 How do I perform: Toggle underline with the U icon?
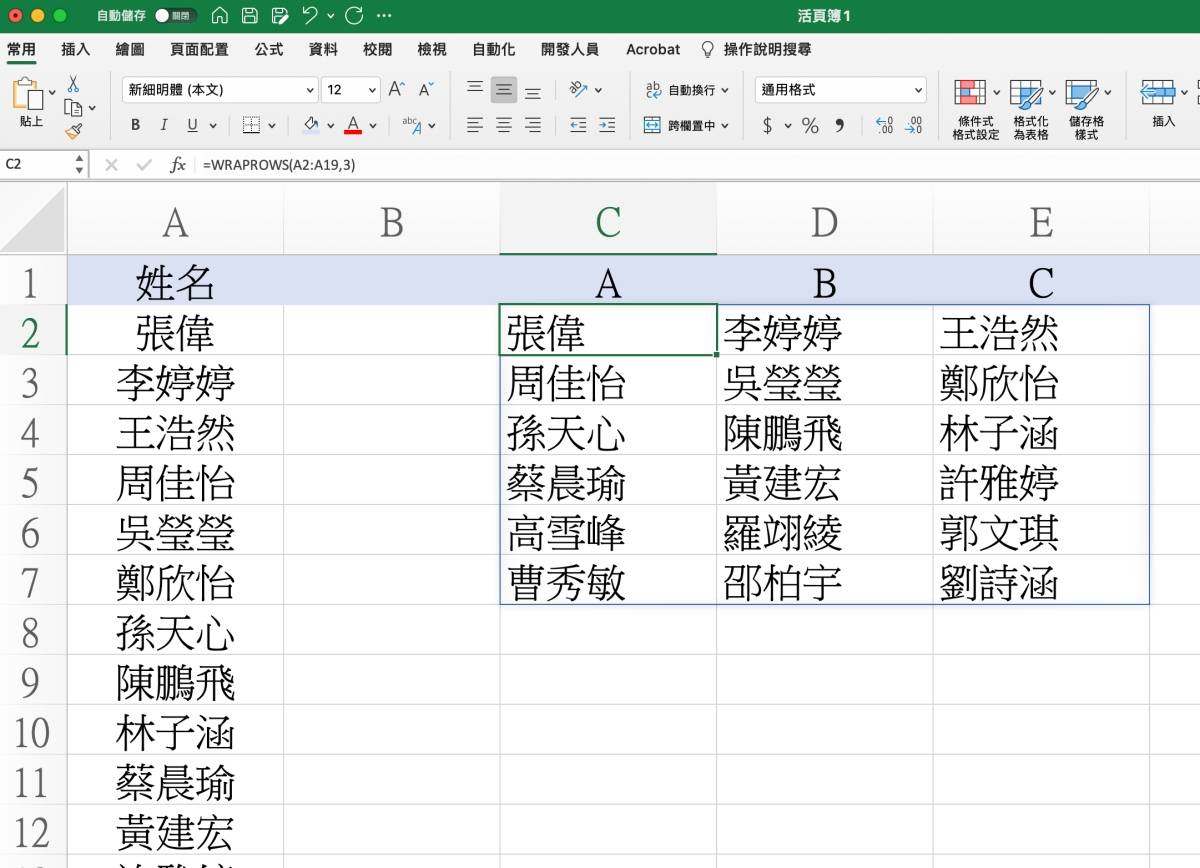click(190, 125)
